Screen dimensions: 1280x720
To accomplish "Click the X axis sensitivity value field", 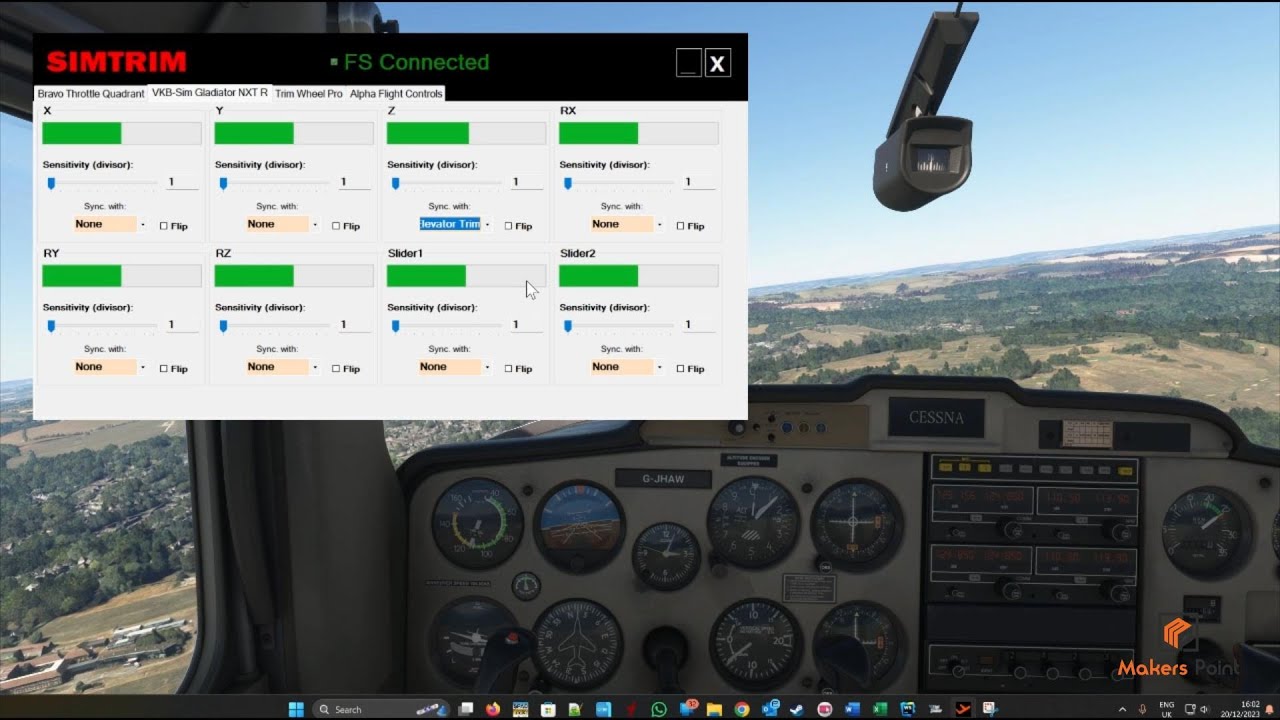I will click(182, 183).
